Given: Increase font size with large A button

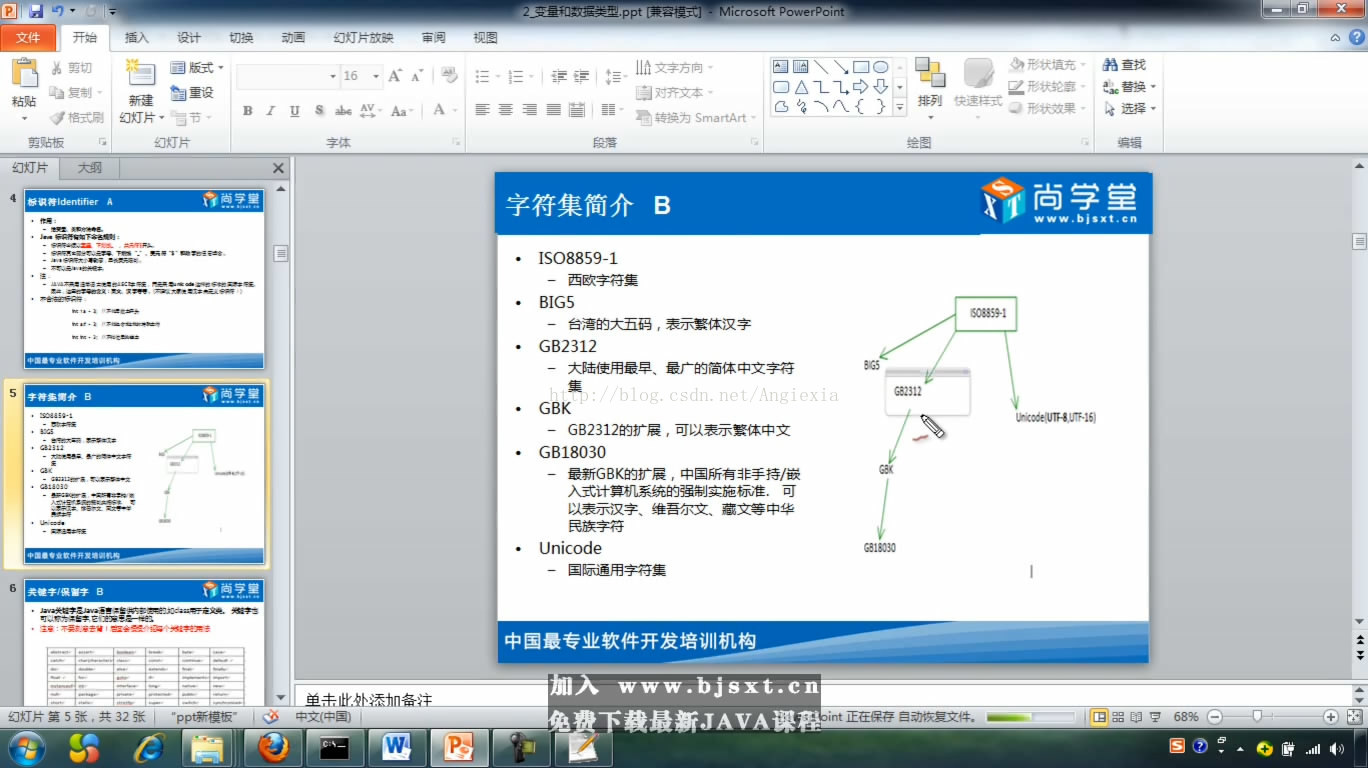Looking at the screenshot, I should tap(396, 76).
